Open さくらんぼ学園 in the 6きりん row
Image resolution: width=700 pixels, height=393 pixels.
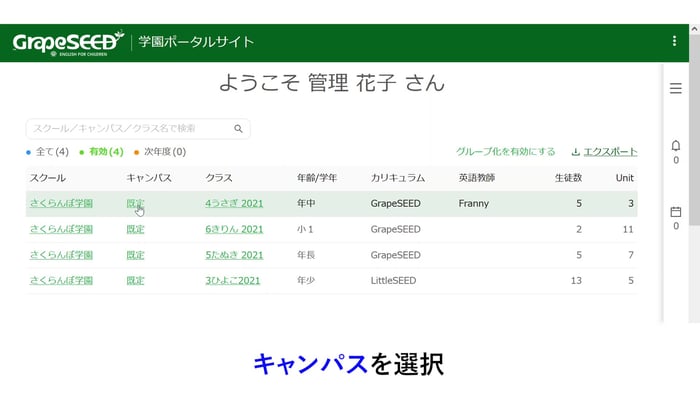(x=61, y=229)
